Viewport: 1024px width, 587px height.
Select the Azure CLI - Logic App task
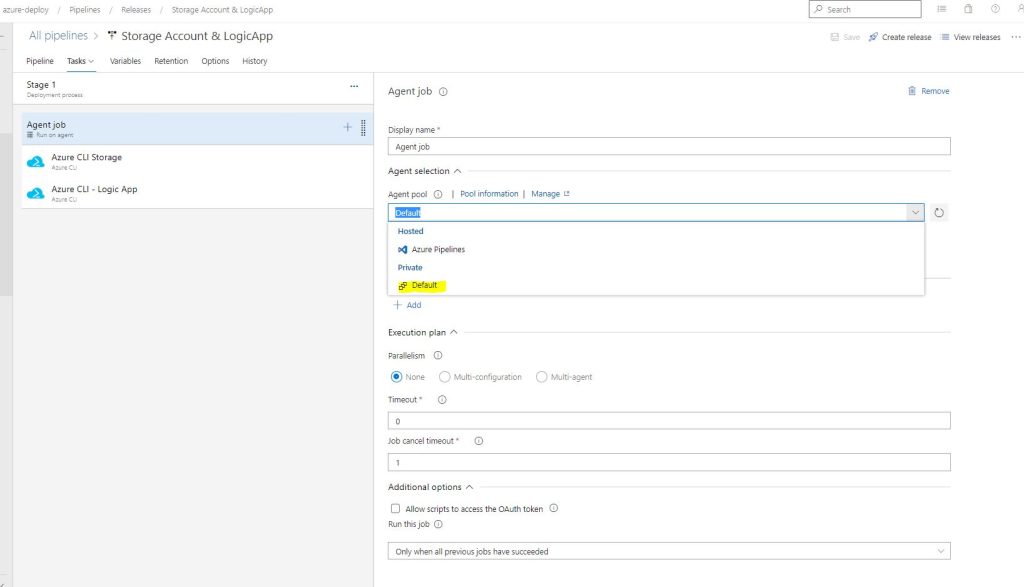tap(197, 193)
